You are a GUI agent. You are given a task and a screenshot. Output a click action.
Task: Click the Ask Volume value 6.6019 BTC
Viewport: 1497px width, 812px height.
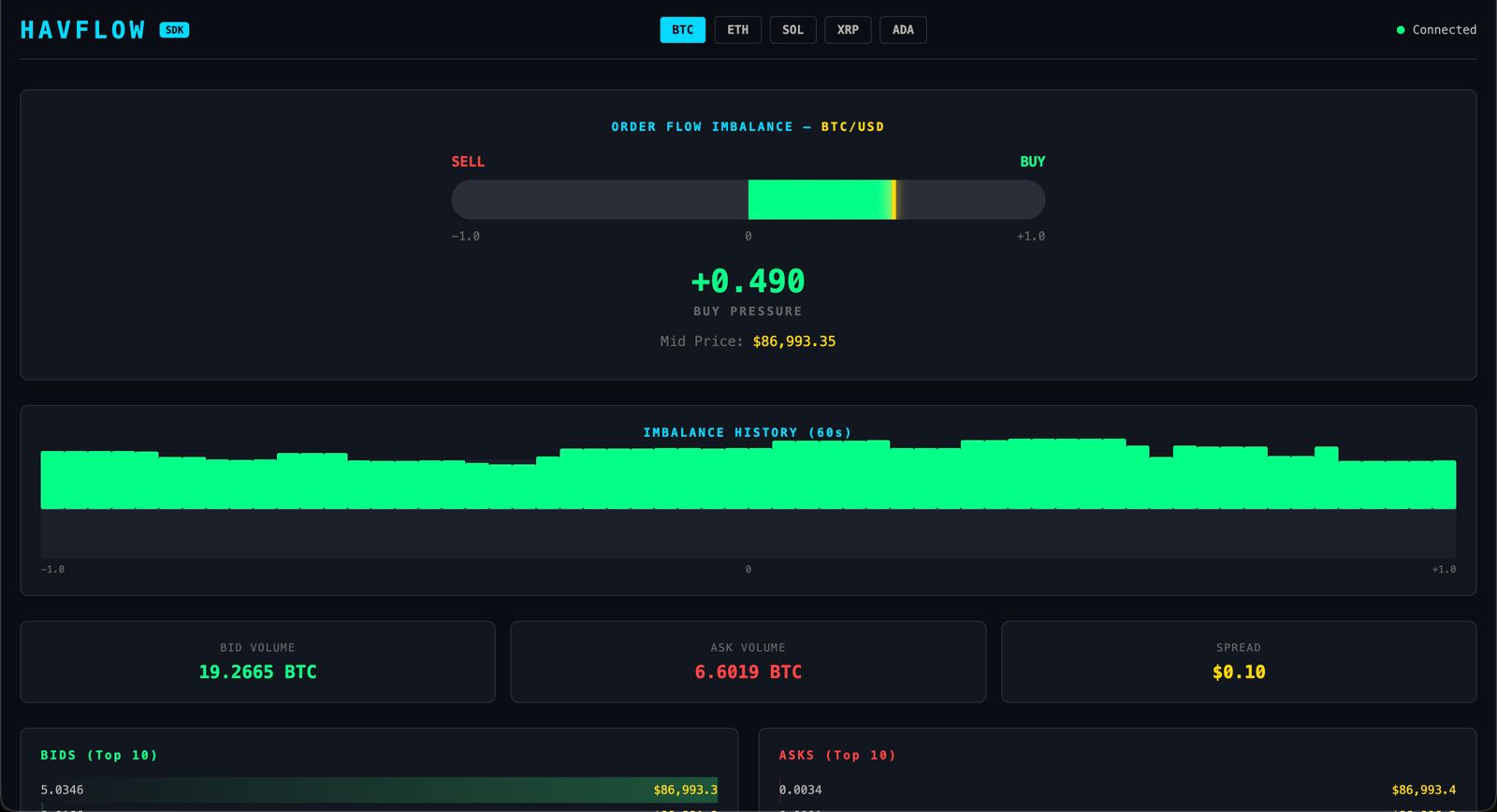coord(748,672)
